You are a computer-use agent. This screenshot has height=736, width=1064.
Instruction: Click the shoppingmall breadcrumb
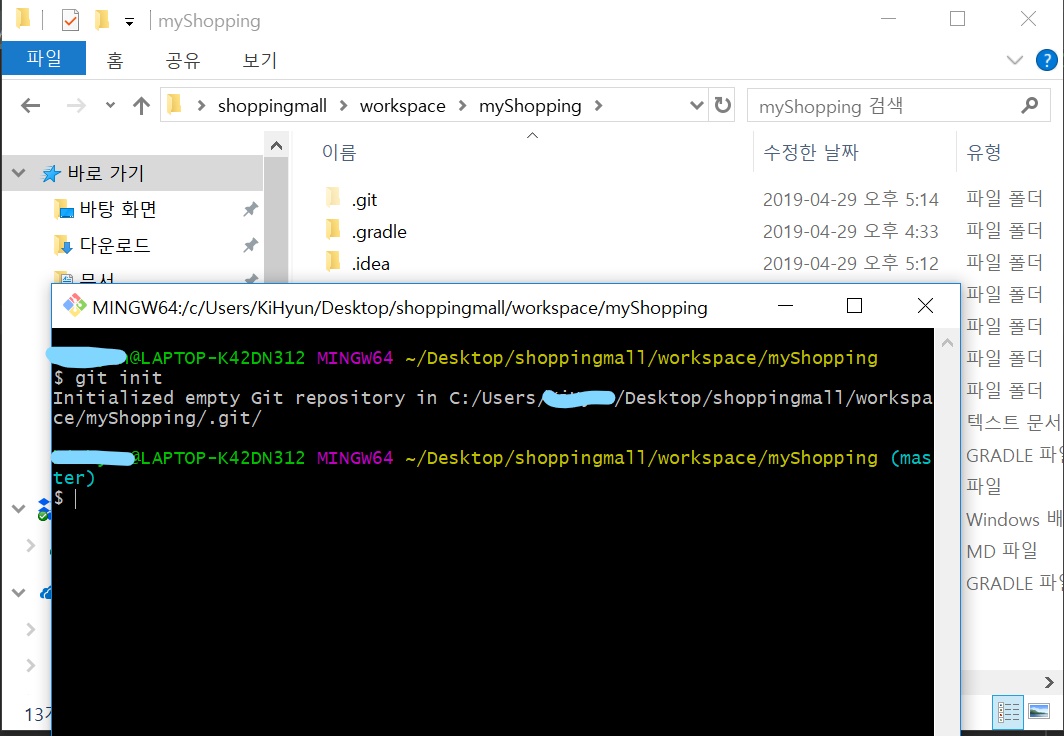(x=272, y=106)
